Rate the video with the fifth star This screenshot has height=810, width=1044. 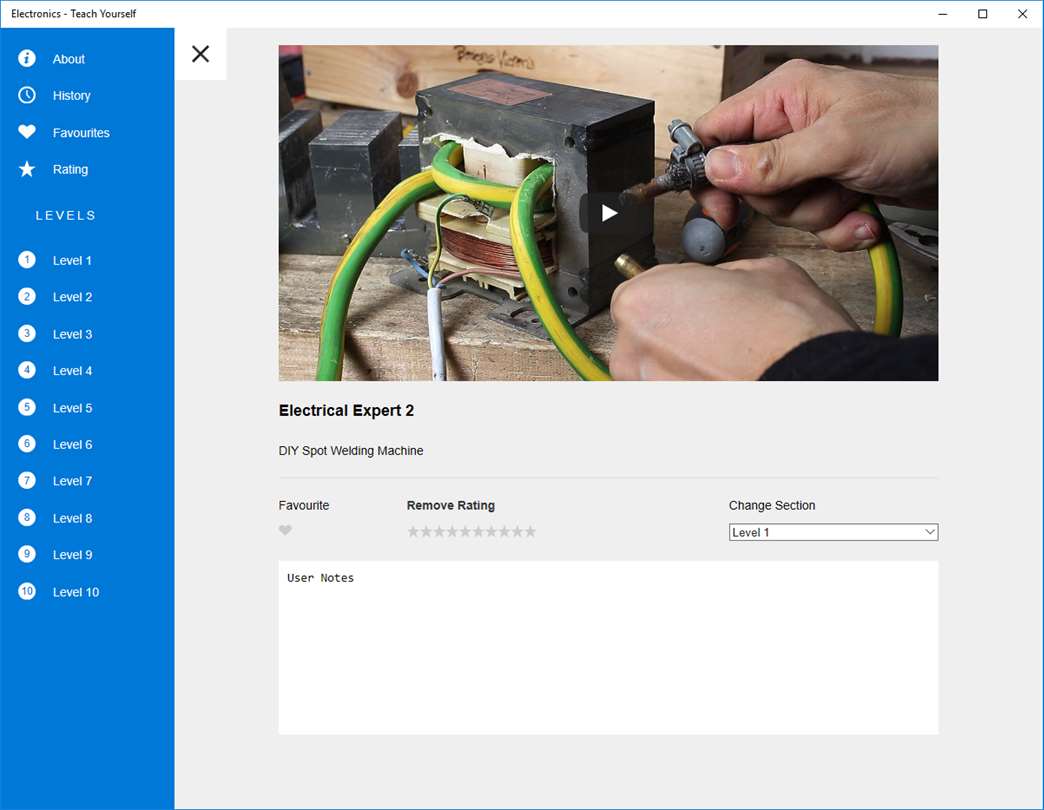[465, 531]
